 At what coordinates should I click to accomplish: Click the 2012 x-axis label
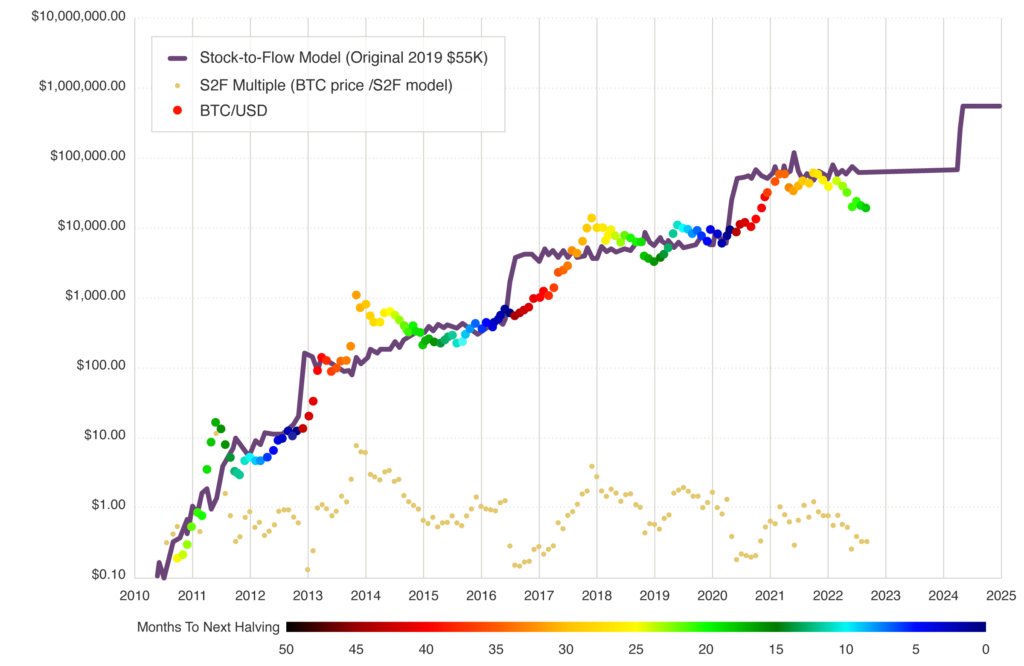250,595
